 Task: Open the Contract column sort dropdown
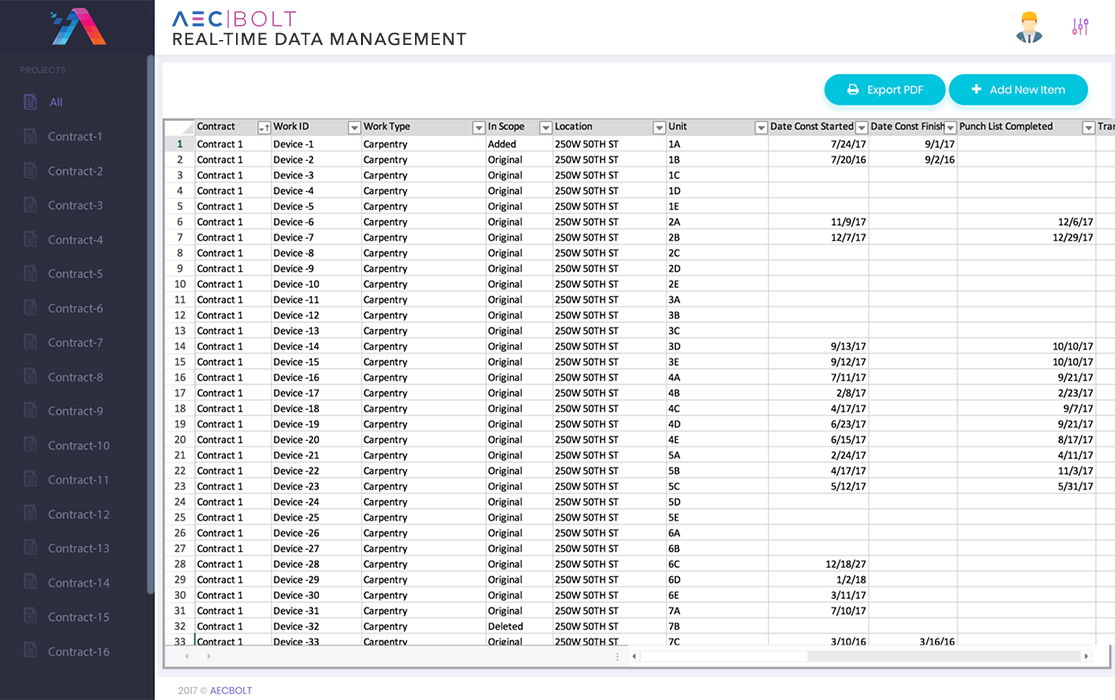(264, 128)
